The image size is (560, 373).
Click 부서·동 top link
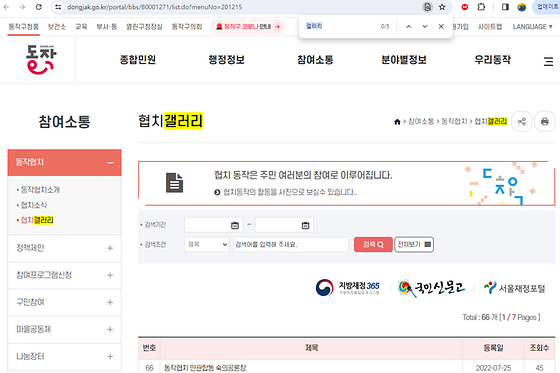pyautogui.click(x=106, y=27)
